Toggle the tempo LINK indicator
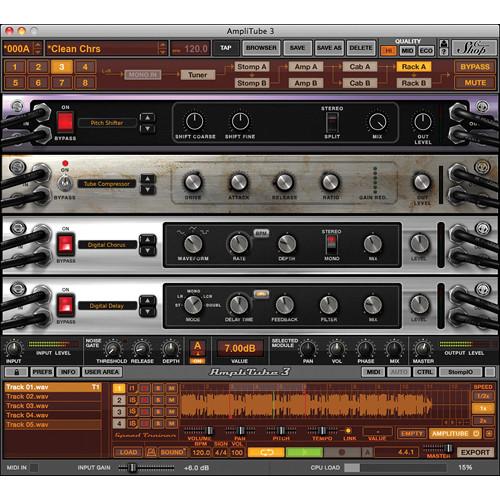This screenshot has height=500, width=500. 348,431
